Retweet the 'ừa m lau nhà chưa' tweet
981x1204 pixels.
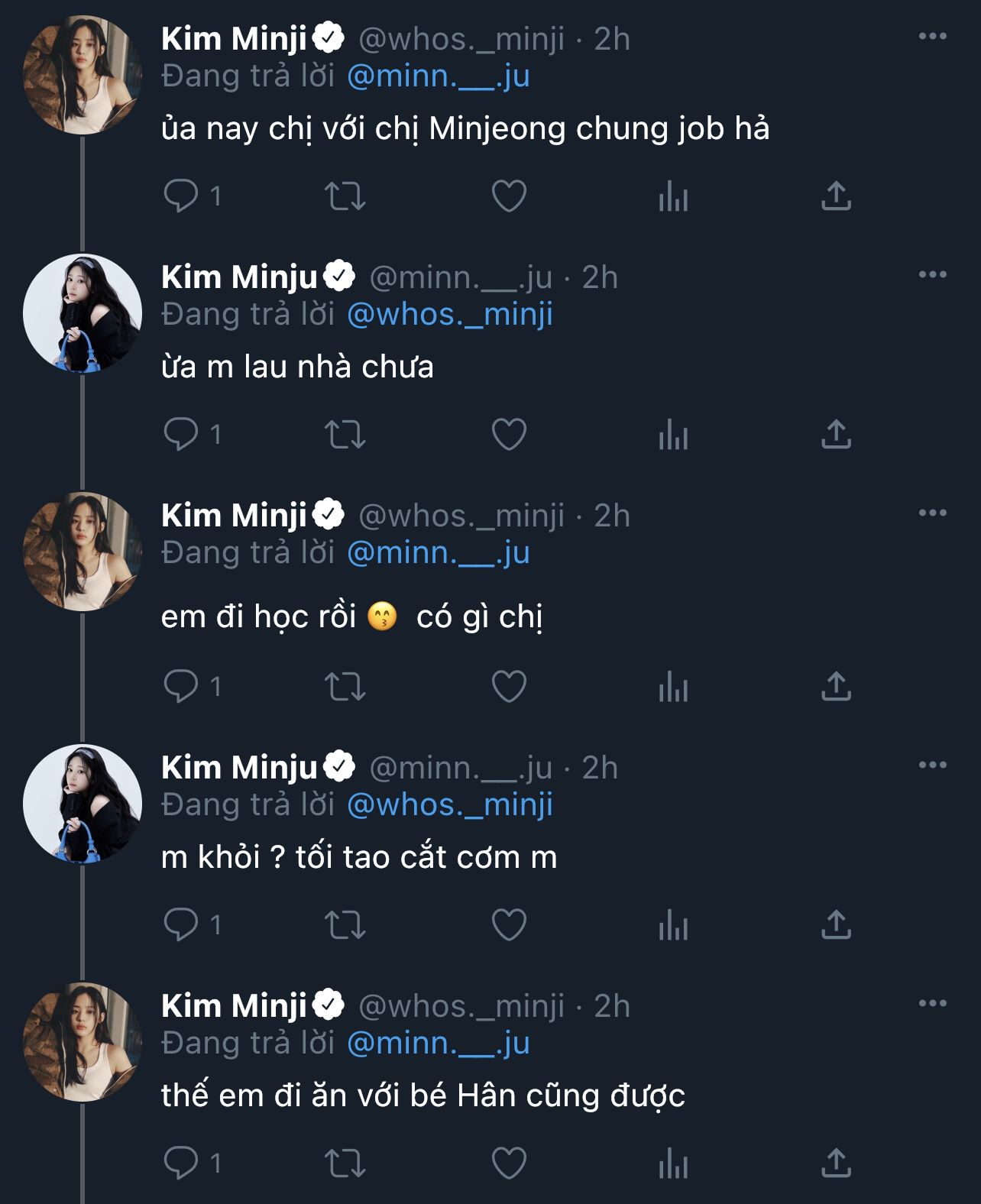coord(345,435)
